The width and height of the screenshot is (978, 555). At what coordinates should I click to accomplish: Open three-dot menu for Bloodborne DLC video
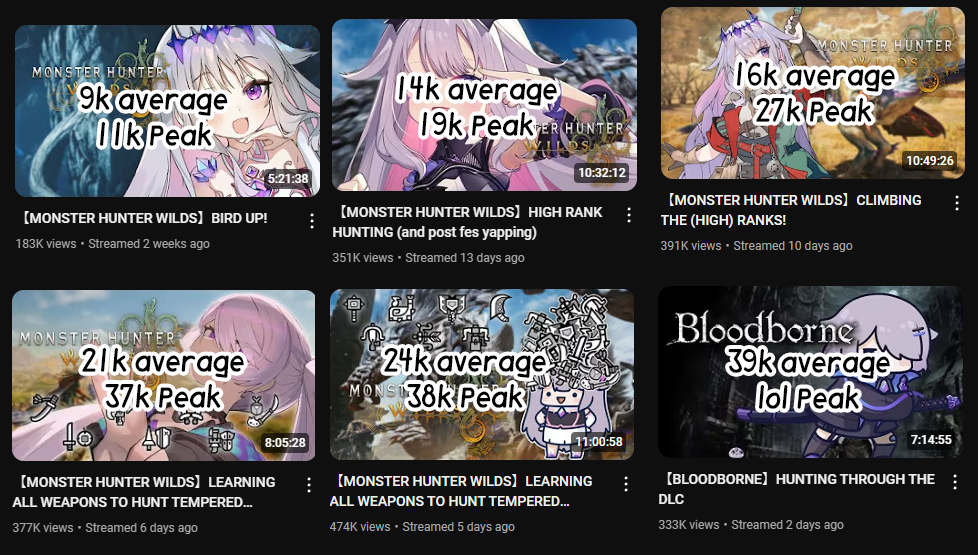point(955,481)
